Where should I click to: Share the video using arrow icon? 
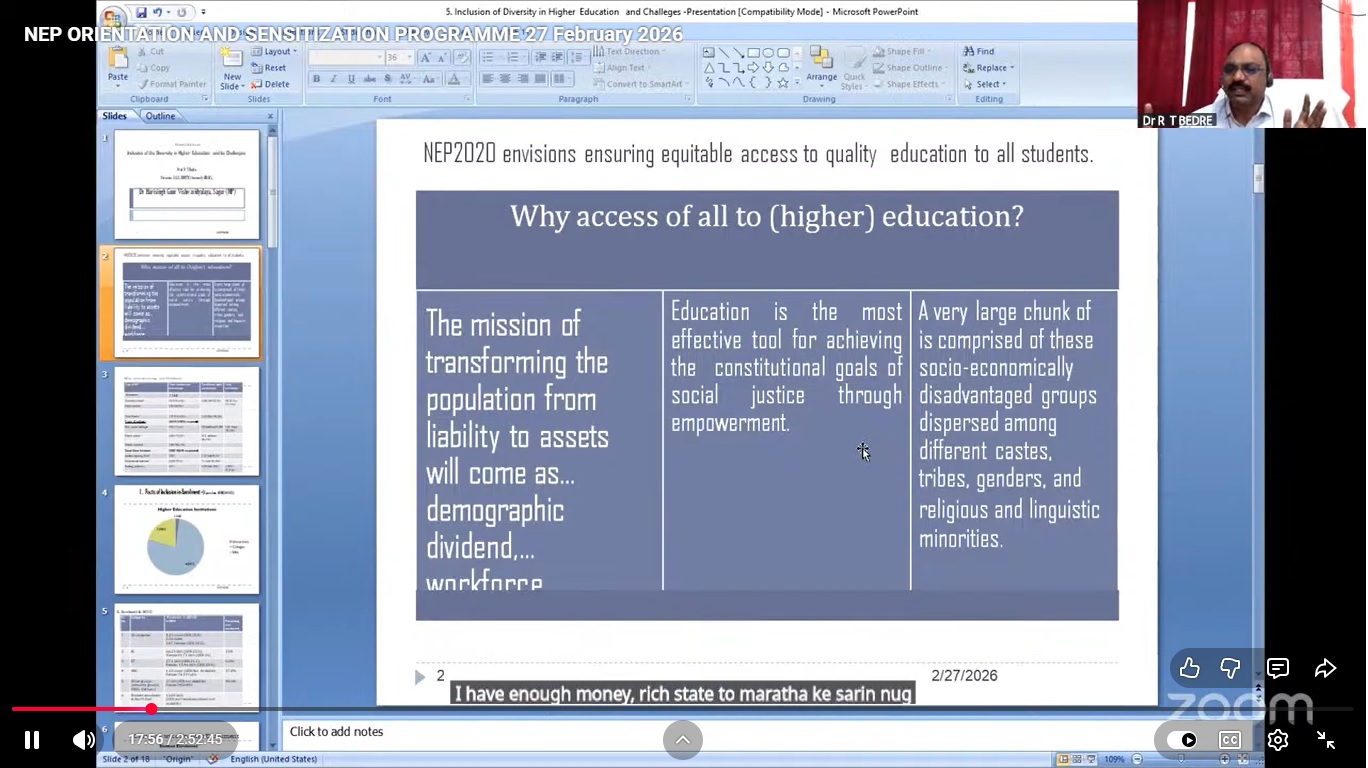click(1325, 668)
